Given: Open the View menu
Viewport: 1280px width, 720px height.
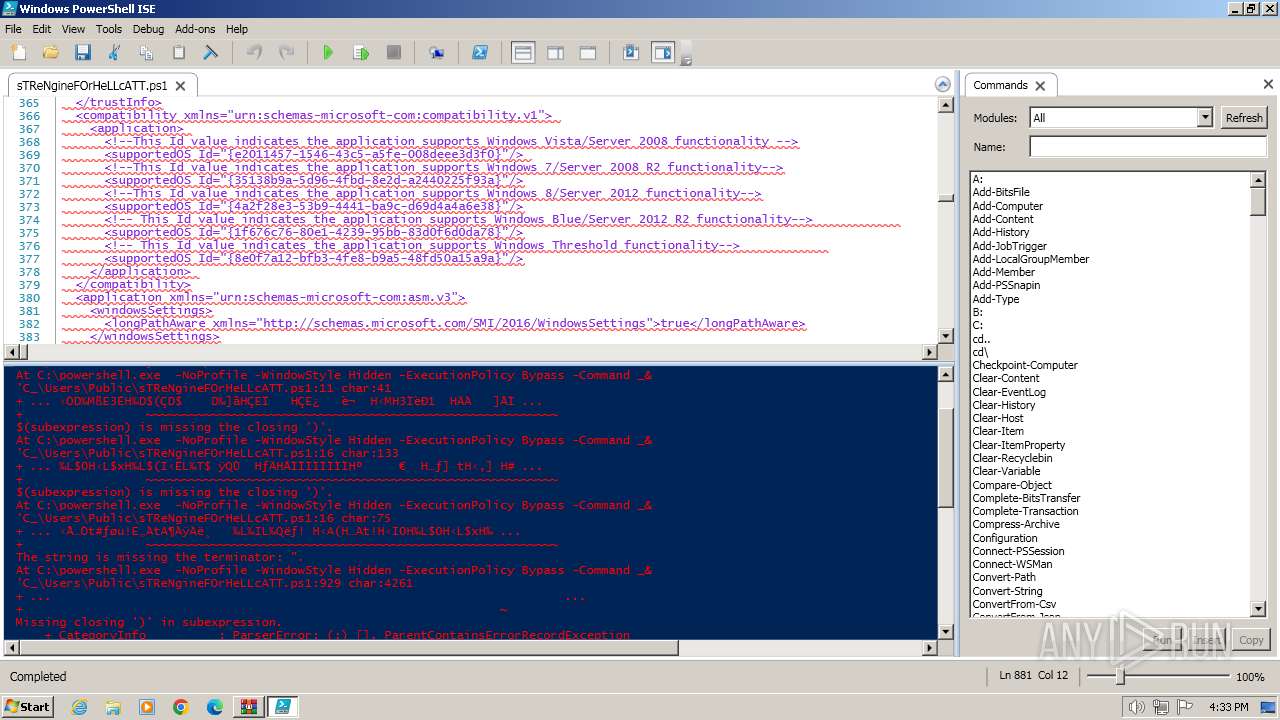Looking at the screenshot, I should (73, 29).
